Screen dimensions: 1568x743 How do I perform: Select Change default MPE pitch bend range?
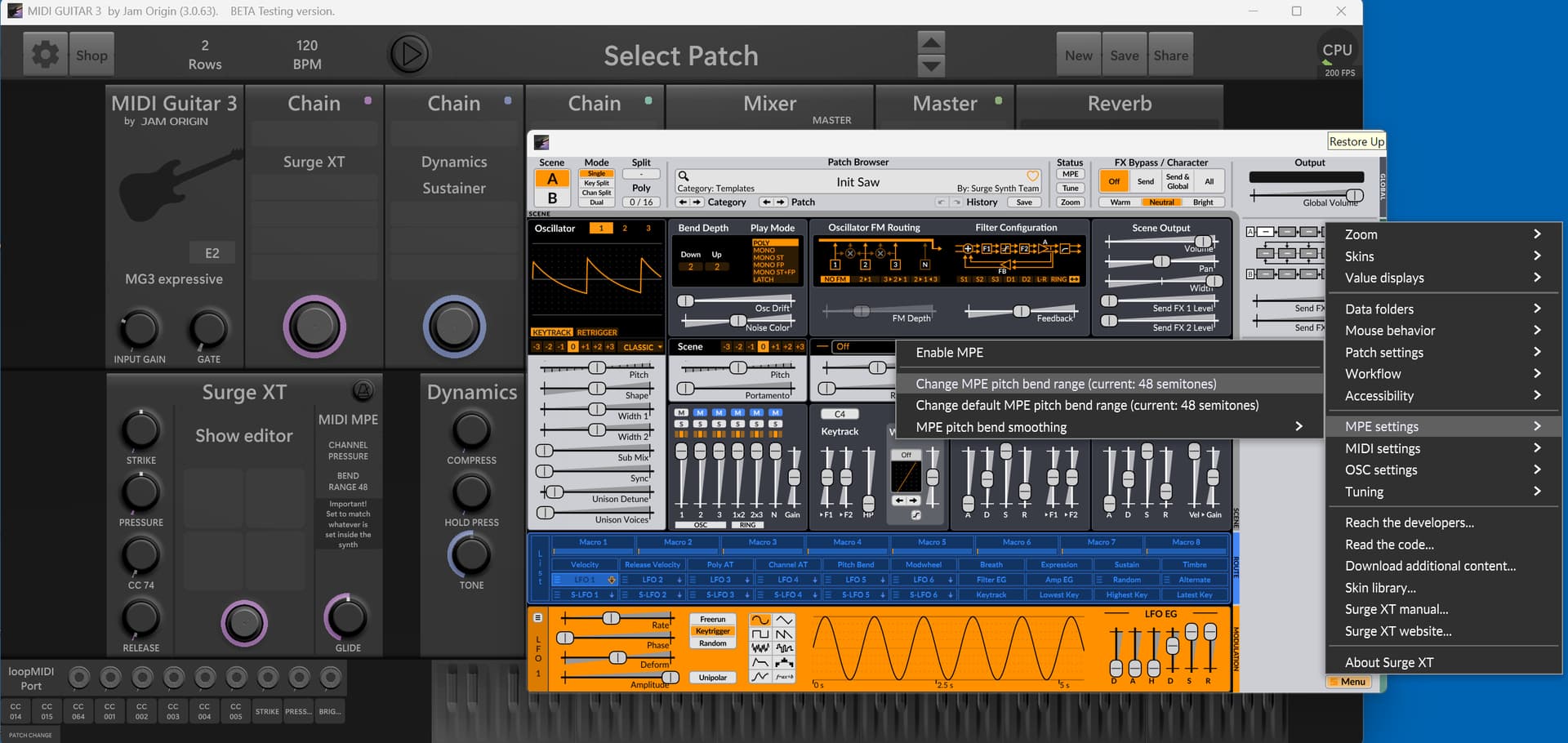click(1109, 405)
